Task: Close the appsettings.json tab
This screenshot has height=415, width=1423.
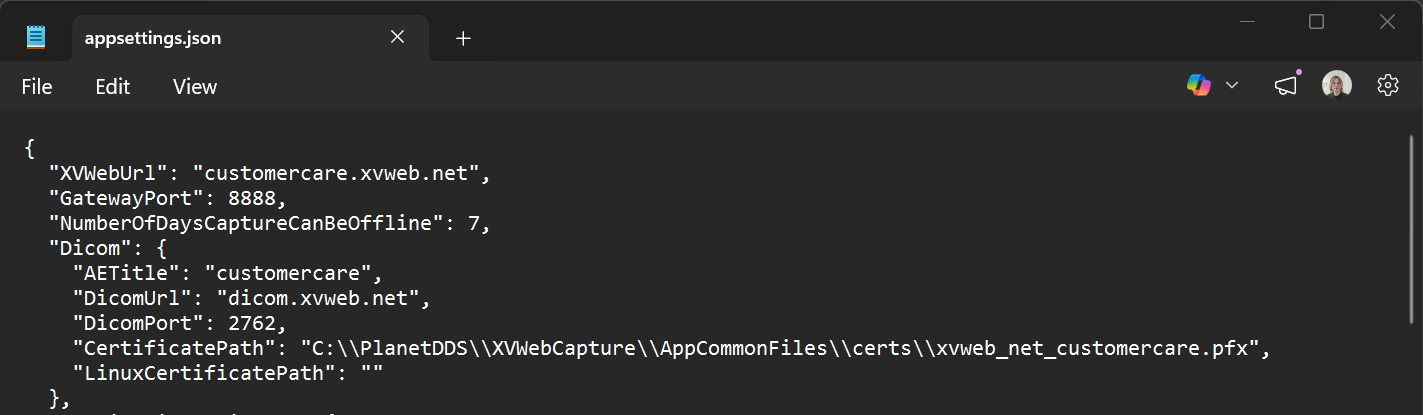Action: point(397,38)
